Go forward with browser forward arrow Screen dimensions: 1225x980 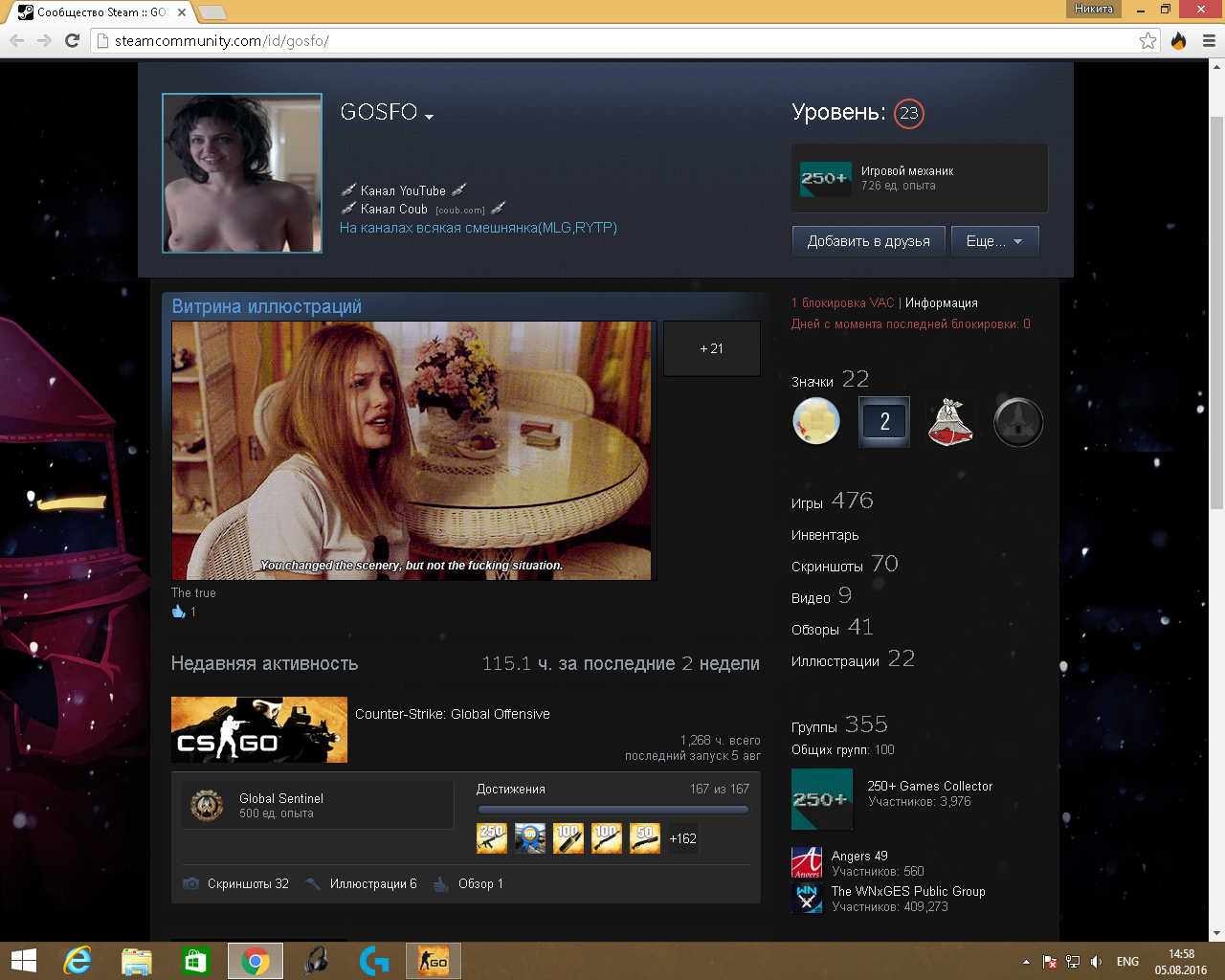(44, 40)
